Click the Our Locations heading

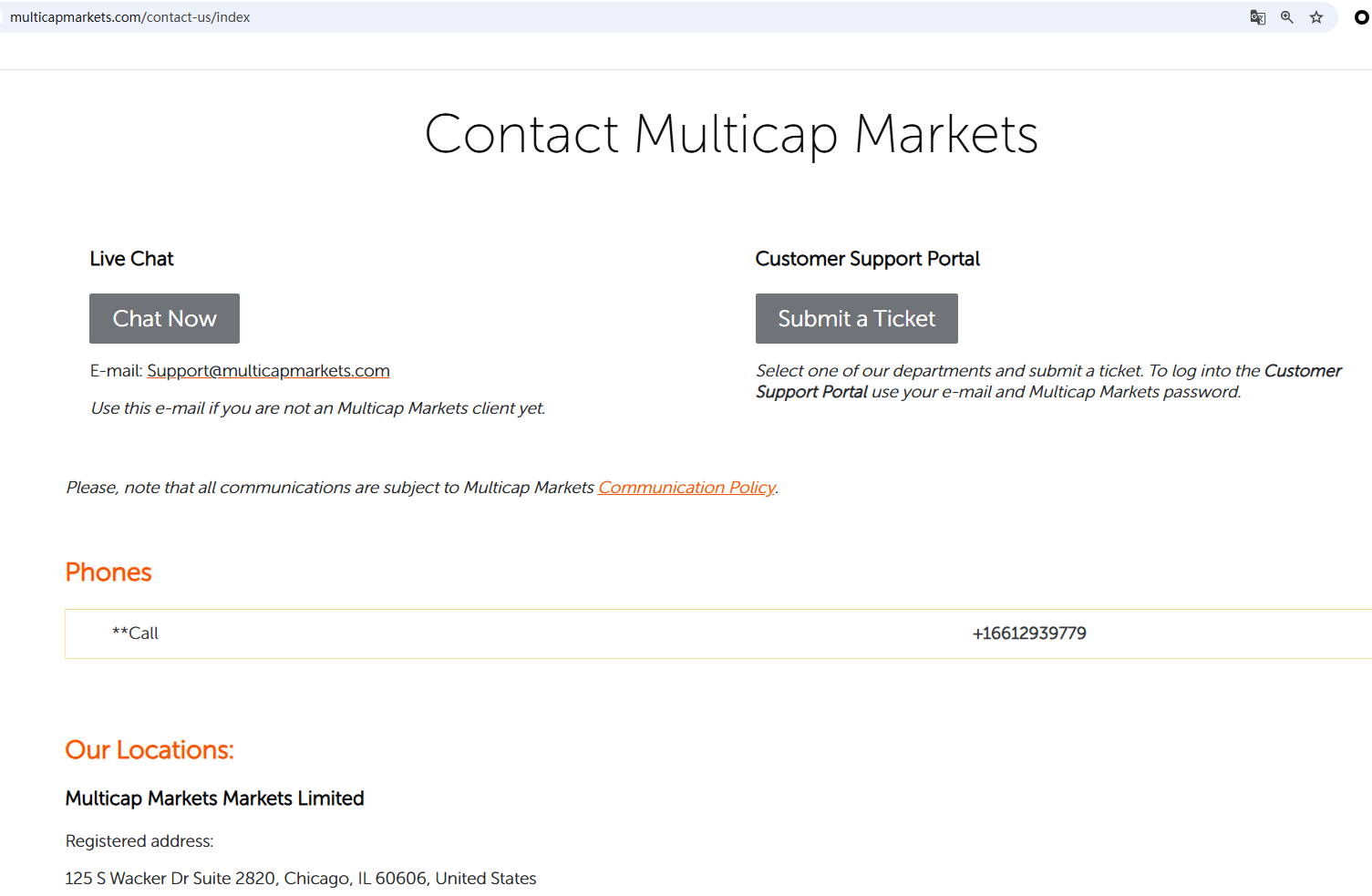pos(150,750)
